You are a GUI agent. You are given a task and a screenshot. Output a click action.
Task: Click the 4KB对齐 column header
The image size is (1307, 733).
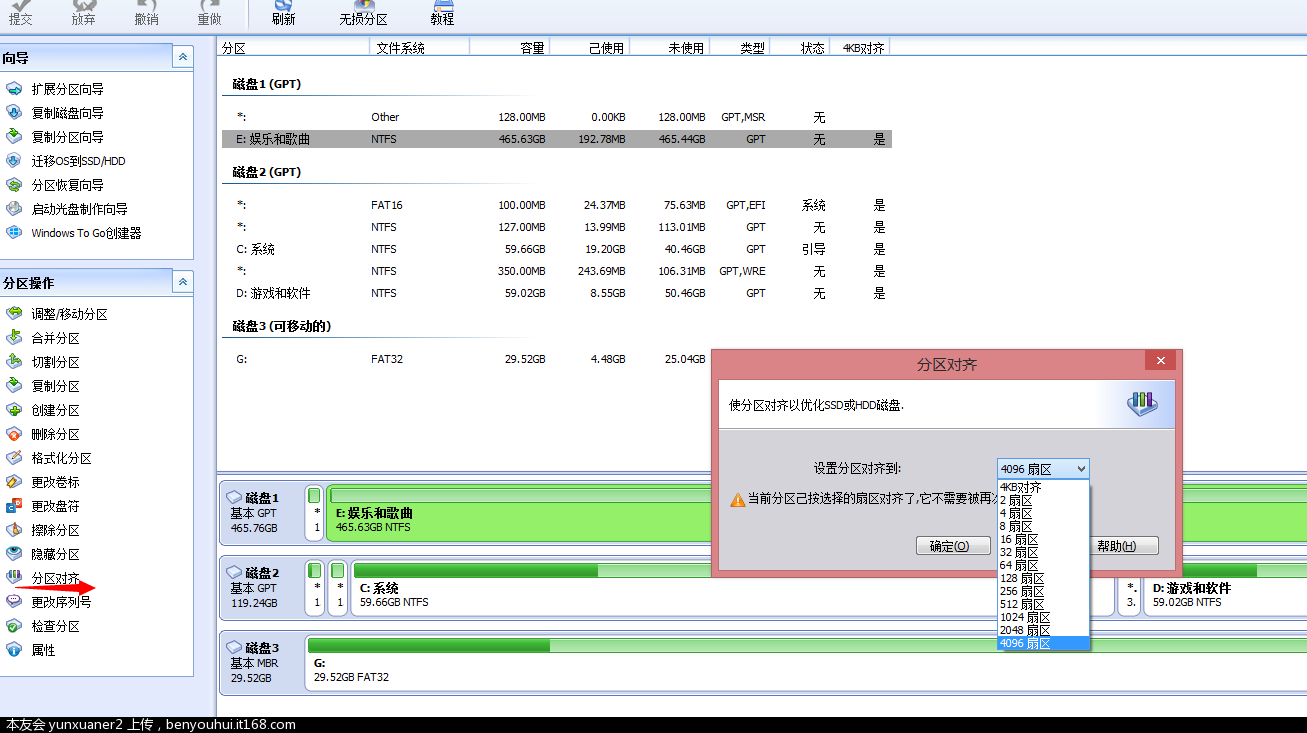click(x=859, y=47)
